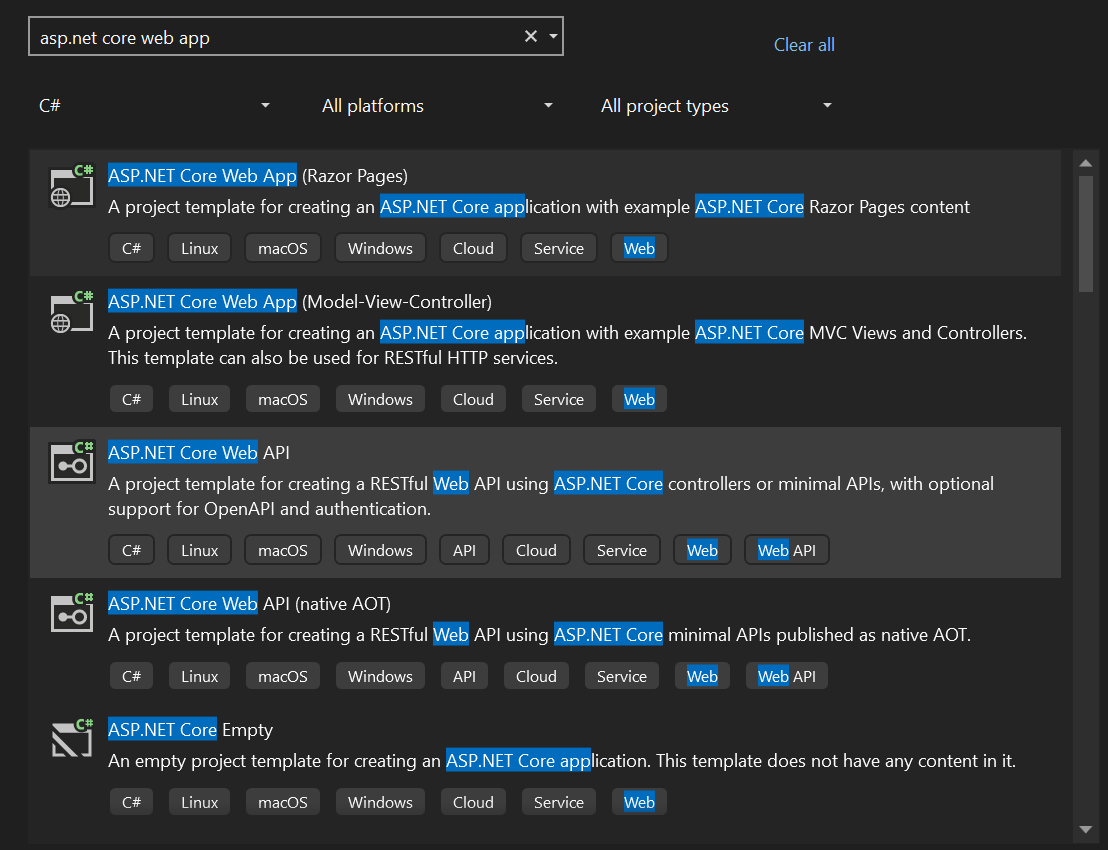Click Web API tag on the selected Web API template
This screenshot has height=850, width=1108.
tap(786, 550)
